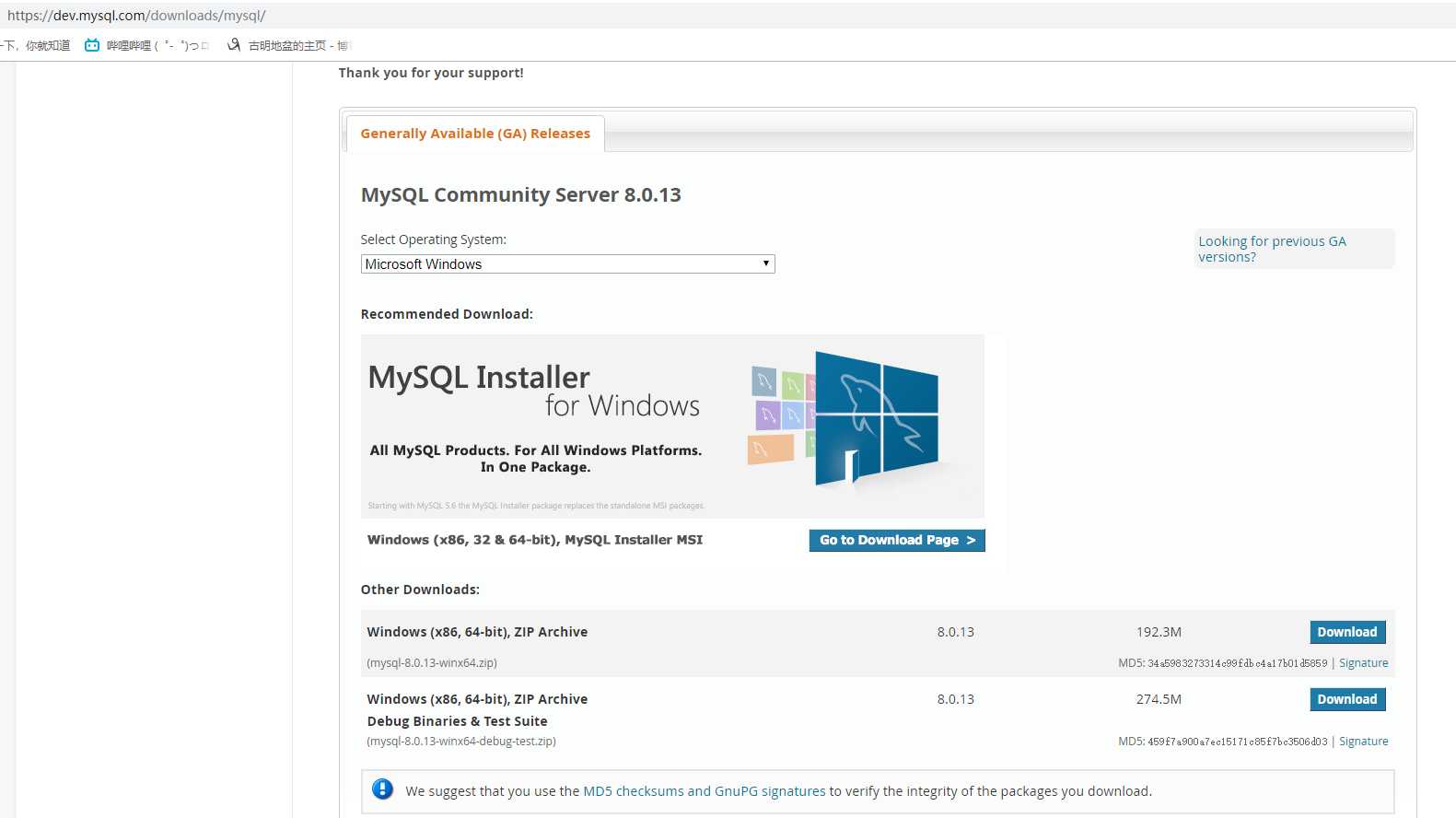
Task: Open MD5 checksums and GnuPG signatures link
Action: point(705,791)
